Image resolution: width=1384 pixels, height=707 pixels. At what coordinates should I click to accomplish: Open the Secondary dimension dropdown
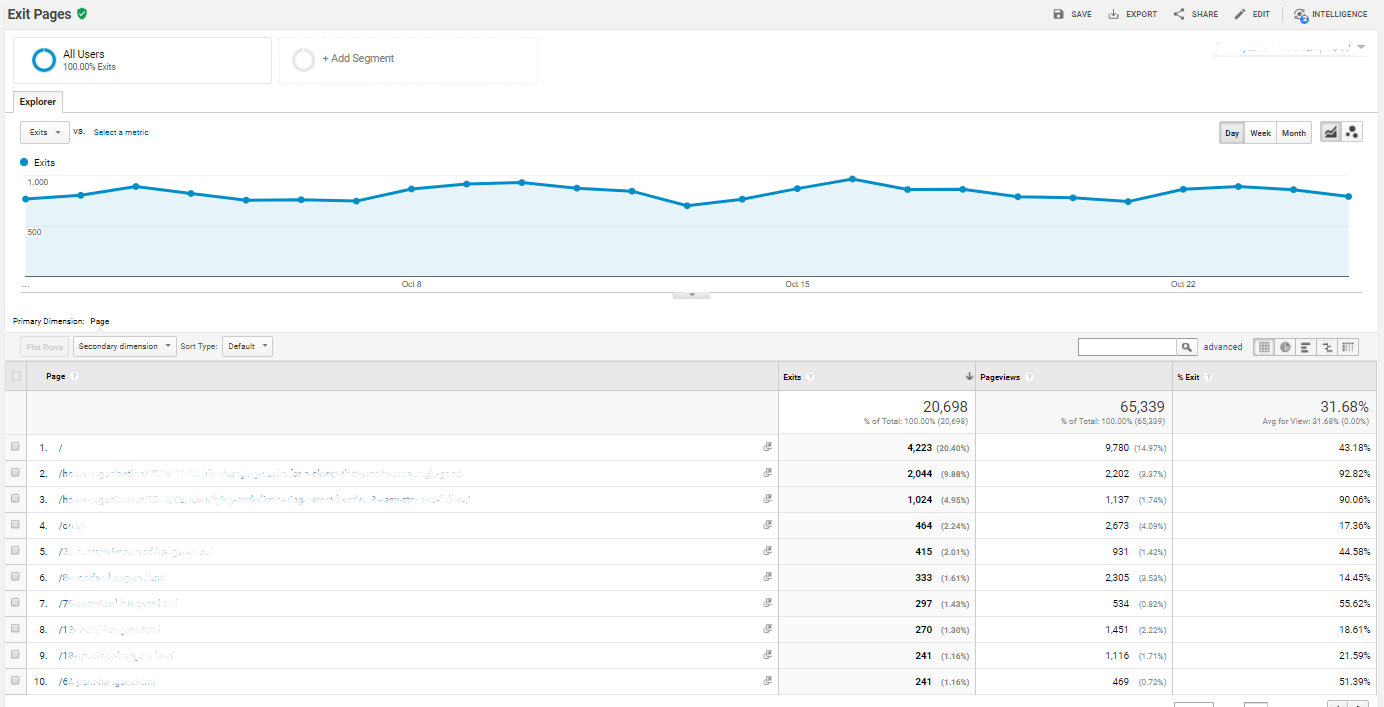[x=124, y=346]
